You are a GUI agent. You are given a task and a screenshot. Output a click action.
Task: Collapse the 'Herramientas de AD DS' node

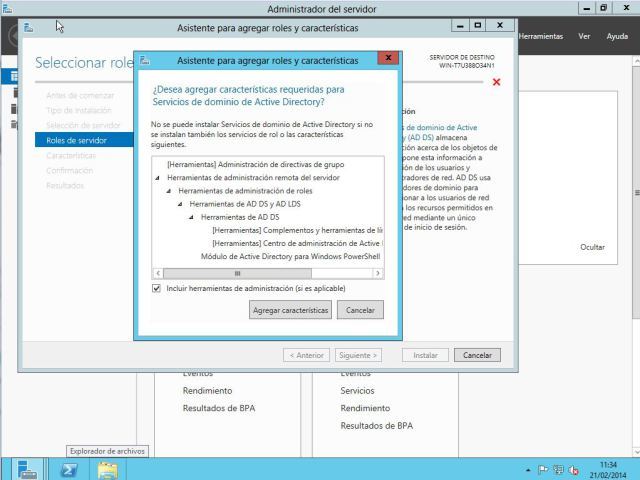click(x=191, y=217)
